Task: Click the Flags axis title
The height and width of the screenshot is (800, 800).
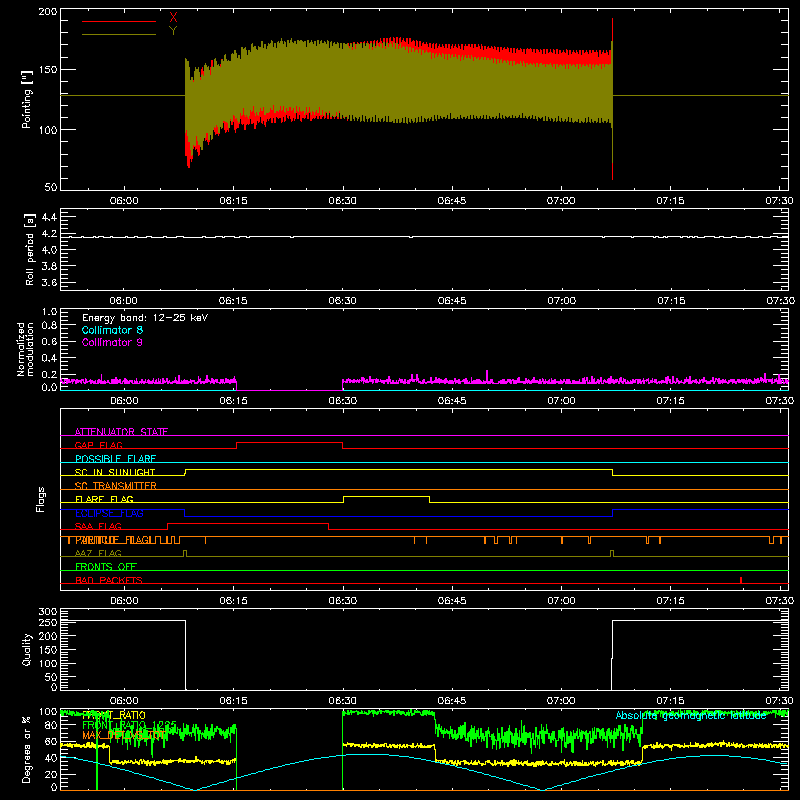Action: coord(40,499)
